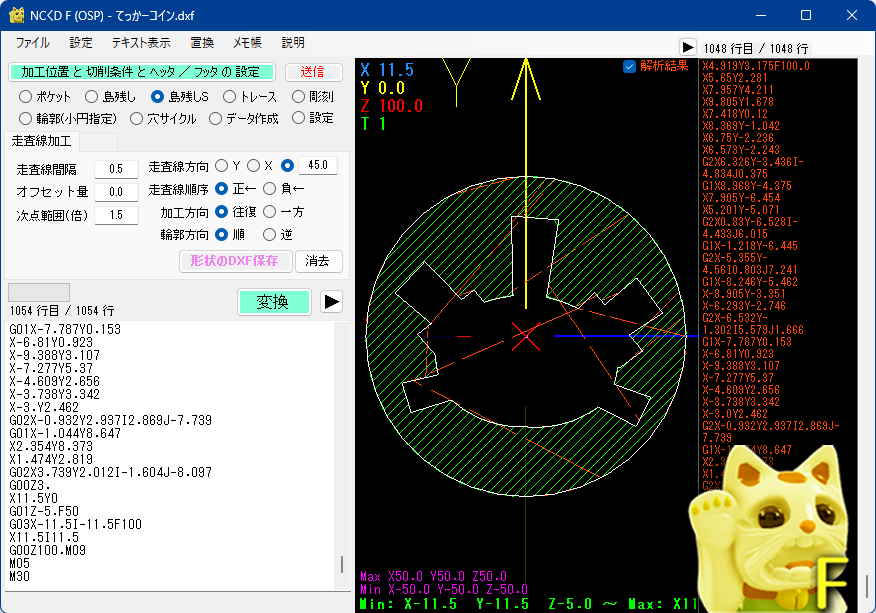Switch 走査線方向 to Y
The height and width of the screenshot is (613, 876).
[x=221, y=165]
